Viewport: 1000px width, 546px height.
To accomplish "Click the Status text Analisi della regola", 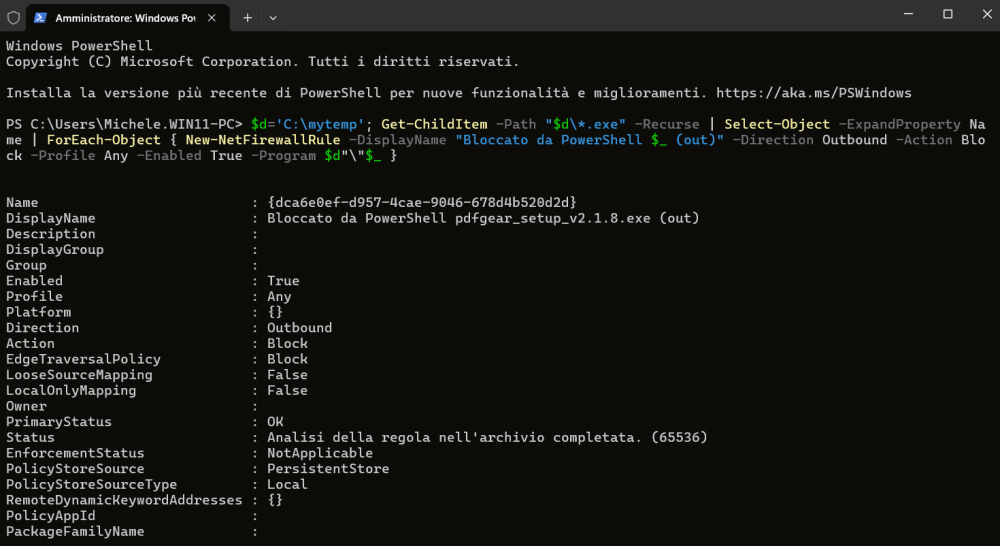I will [487, 438].
